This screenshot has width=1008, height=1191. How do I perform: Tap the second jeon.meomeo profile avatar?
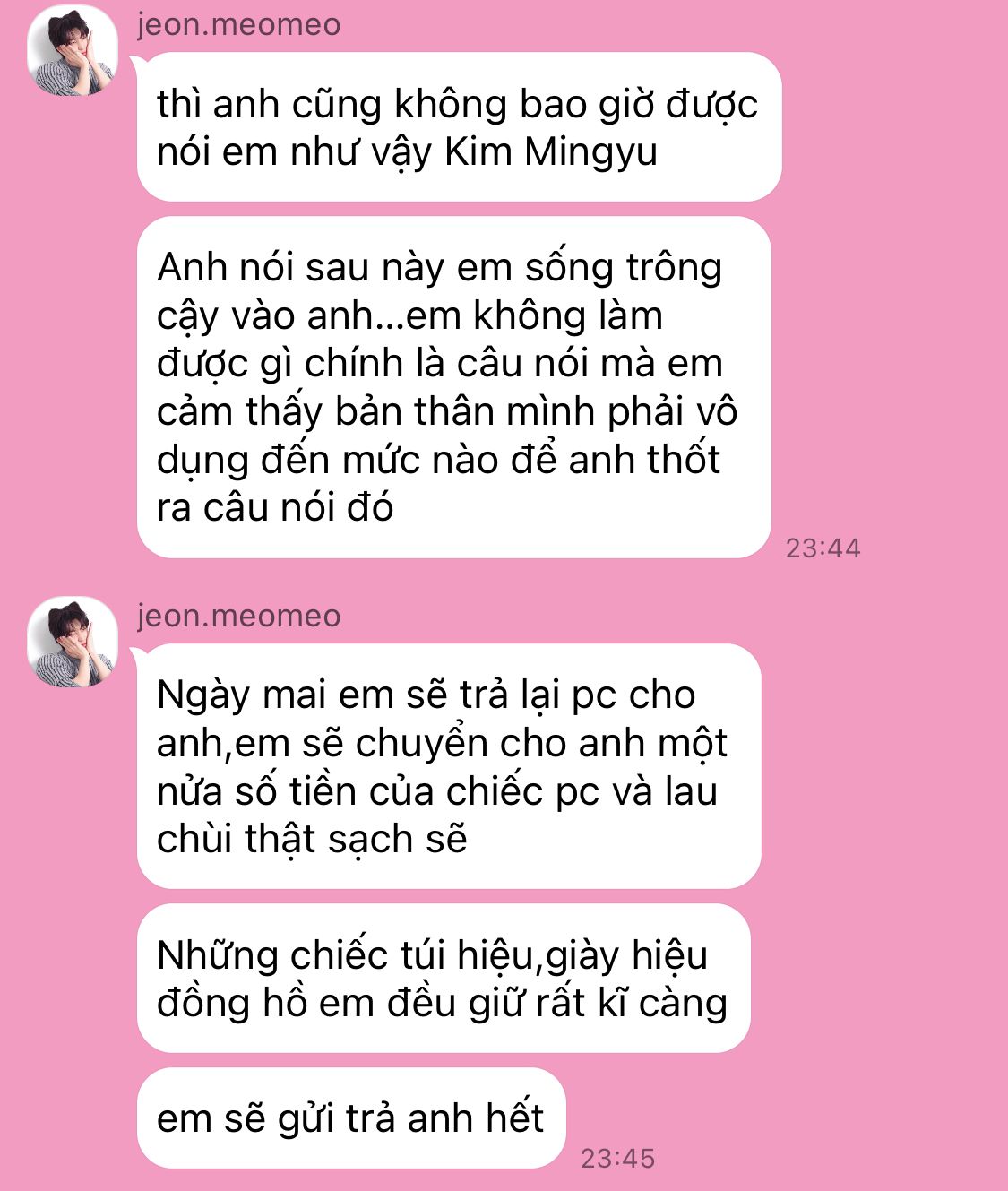click(73, 642)
